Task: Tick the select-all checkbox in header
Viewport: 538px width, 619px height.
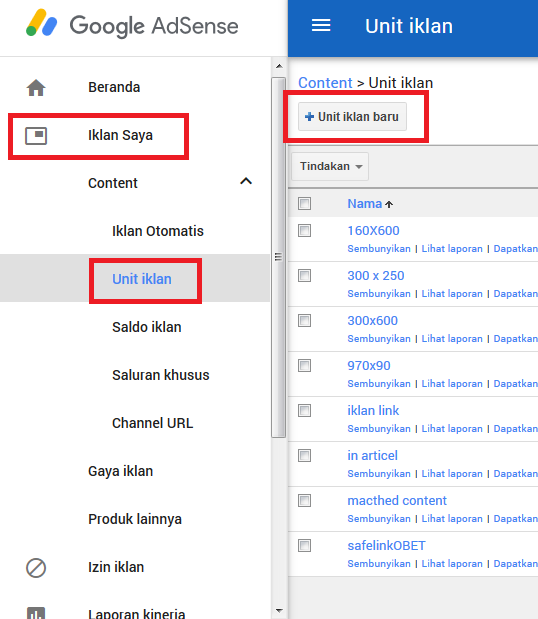Action: coord(304,203)
